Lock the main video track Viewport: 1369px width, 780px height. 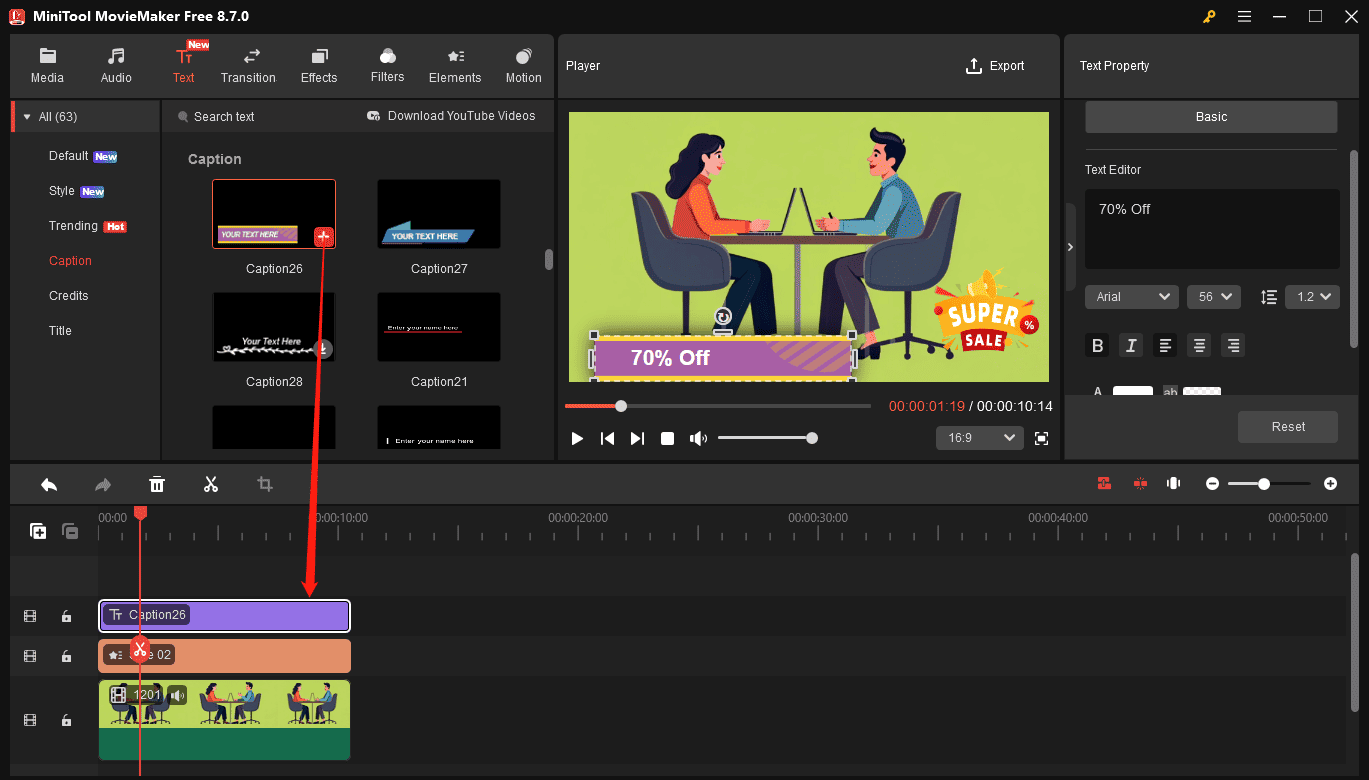(x=66, y=721)
